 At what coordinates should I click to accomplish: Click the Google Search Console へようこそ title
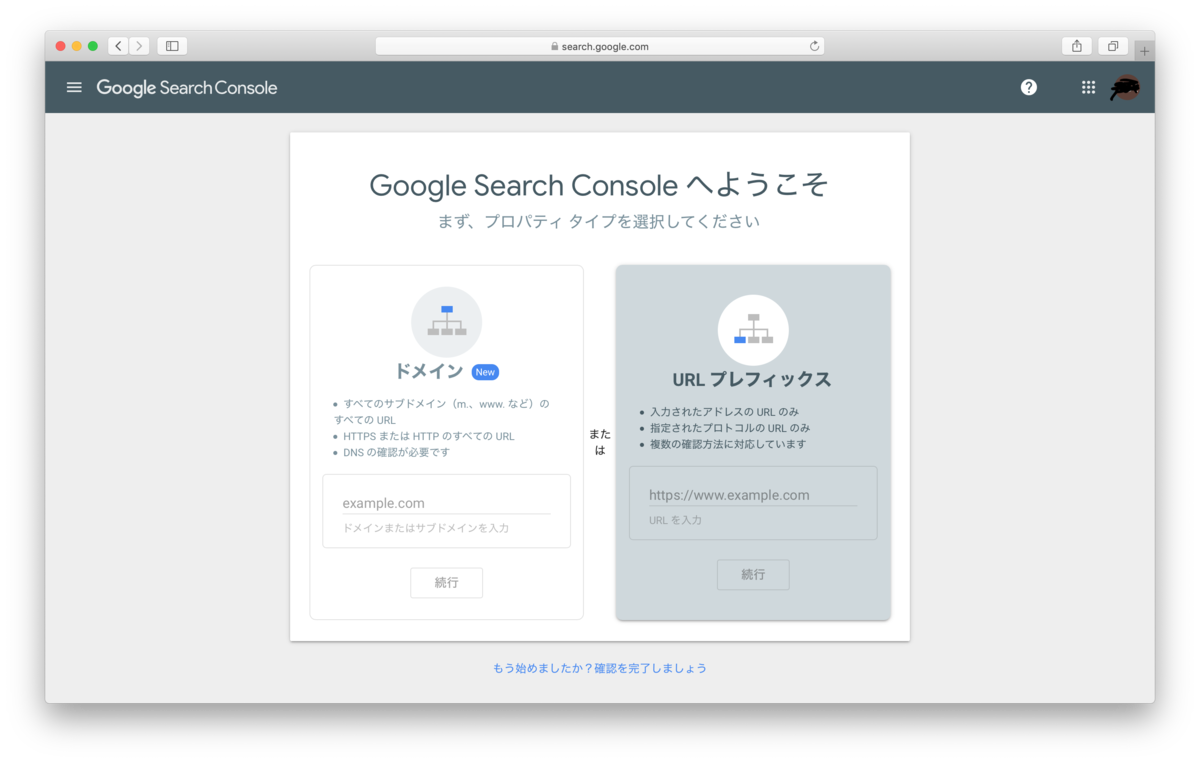click(x=599, y=185)
